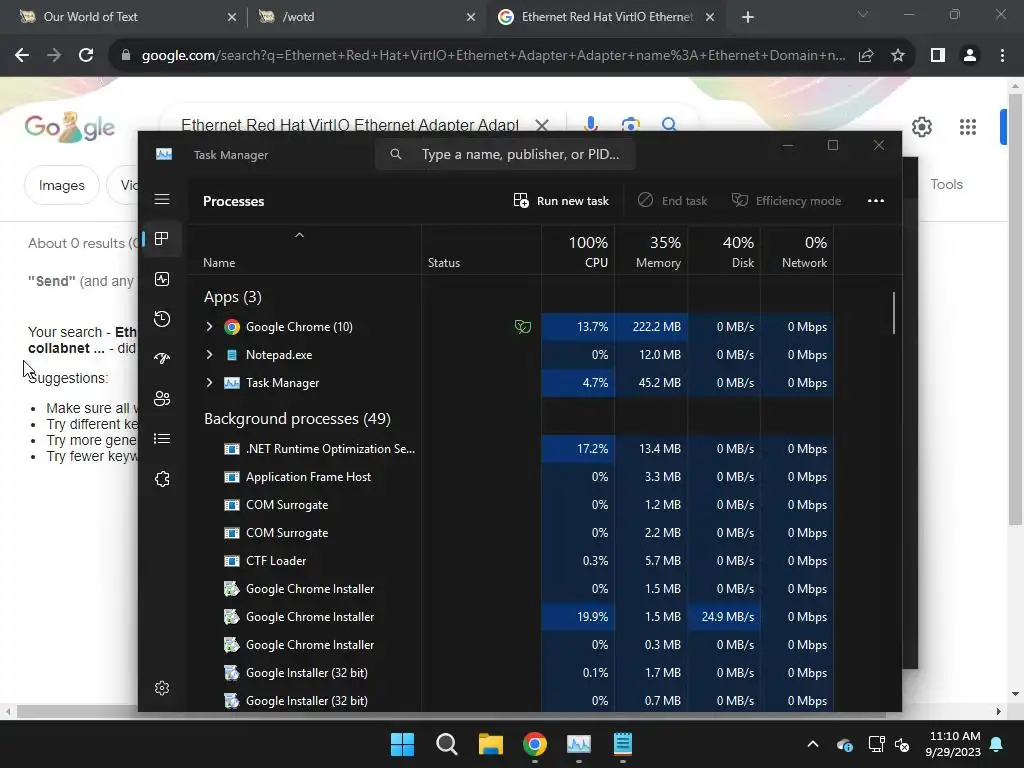Click the End task button

673,200
